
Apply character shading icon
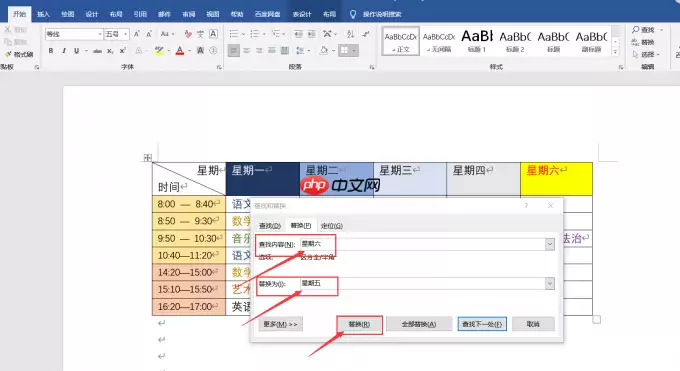point(200,51)
